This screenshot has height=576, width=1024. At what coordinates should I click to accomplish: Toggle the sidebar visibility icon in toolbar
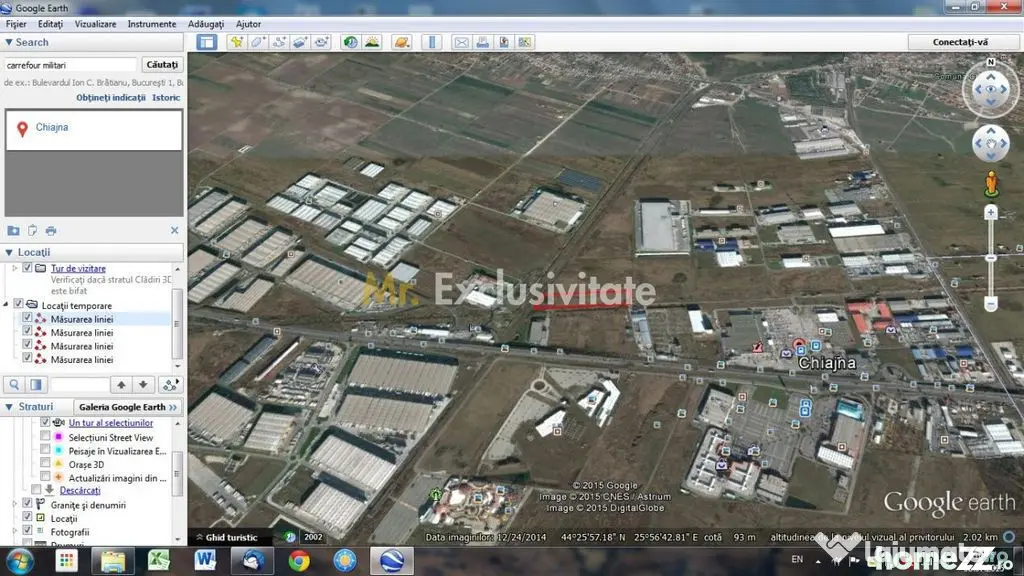coord(207,42)
